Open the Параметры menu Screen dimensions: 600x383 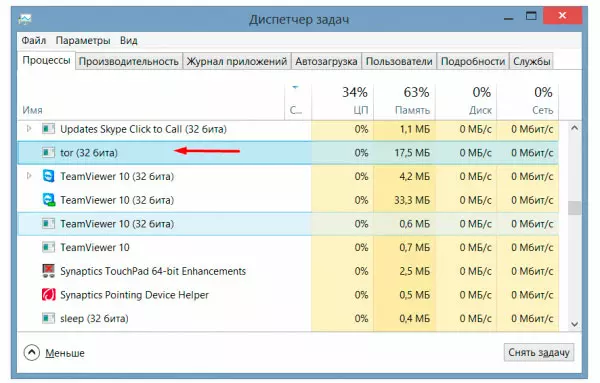pos(83,40)
